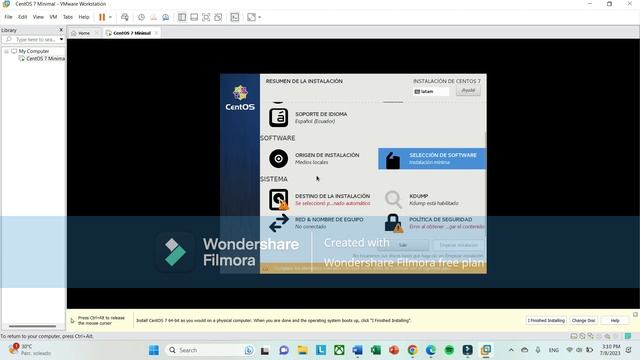Open Destino de la Instalación disk settings

320,200
